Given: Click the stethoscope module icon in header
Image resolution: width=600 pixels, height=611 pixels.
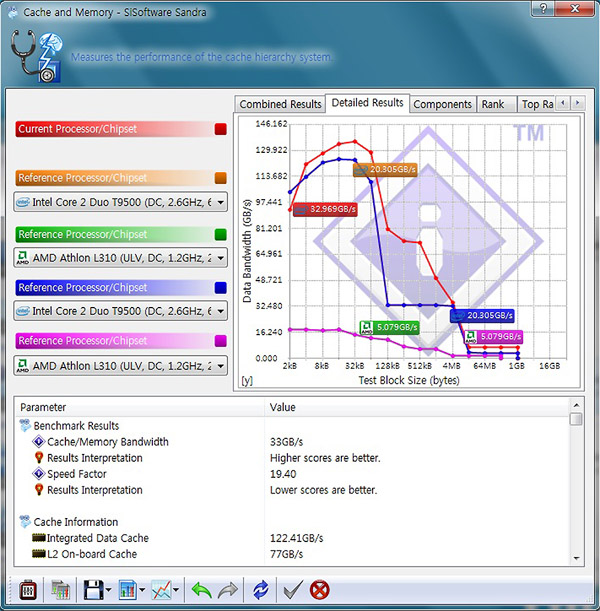Looking at the screenshot, I should pyautogui.click(x=36, y=56).
